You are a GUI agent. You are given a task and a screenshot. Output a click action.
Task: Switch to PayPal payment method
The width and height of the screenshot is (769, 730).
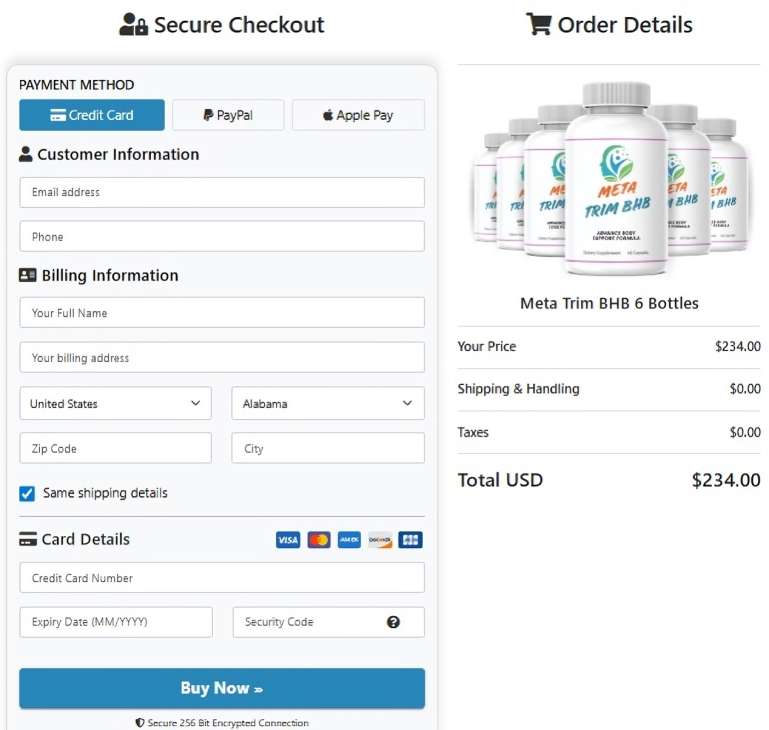[x=228, y=115]
